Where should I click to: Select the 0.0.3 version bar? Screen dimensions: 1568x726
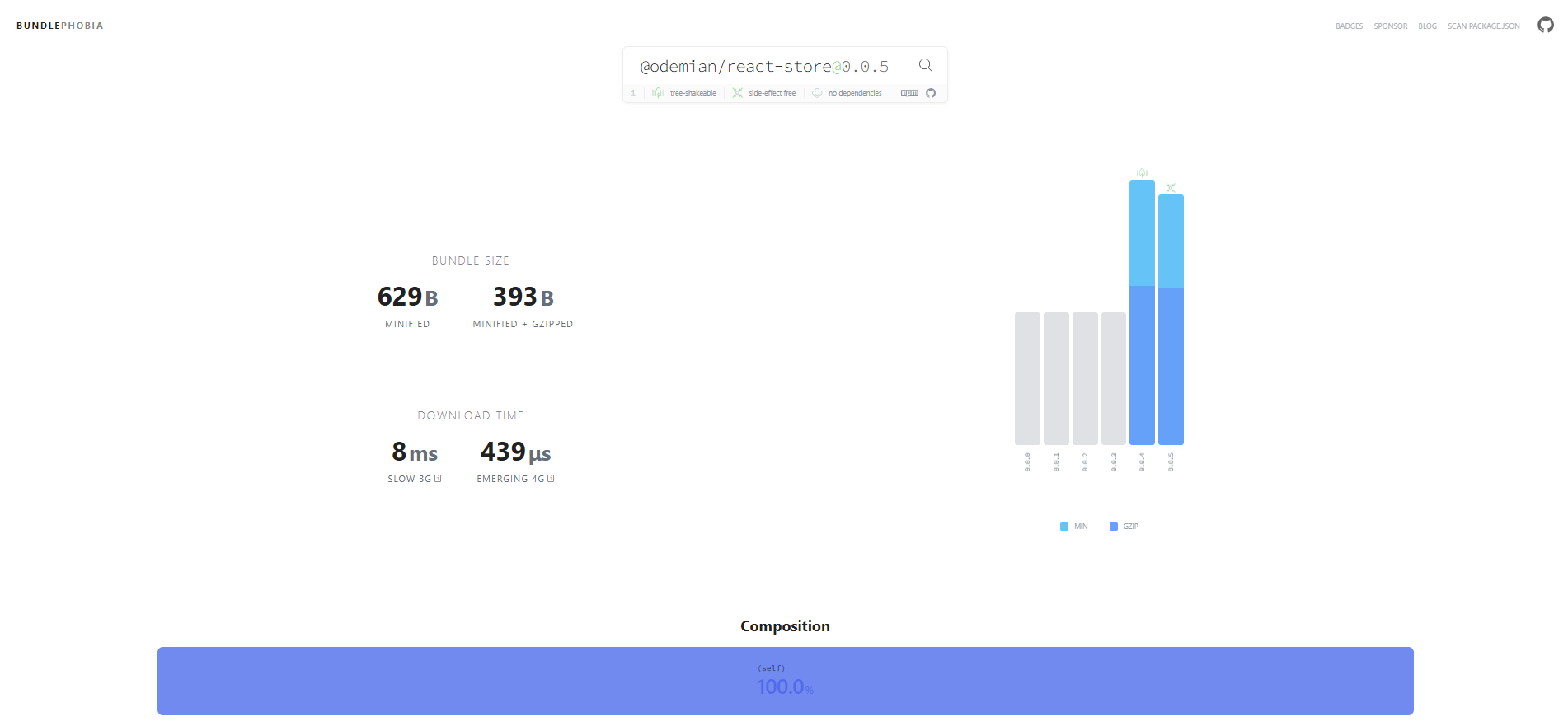[x=1114, y=378]
